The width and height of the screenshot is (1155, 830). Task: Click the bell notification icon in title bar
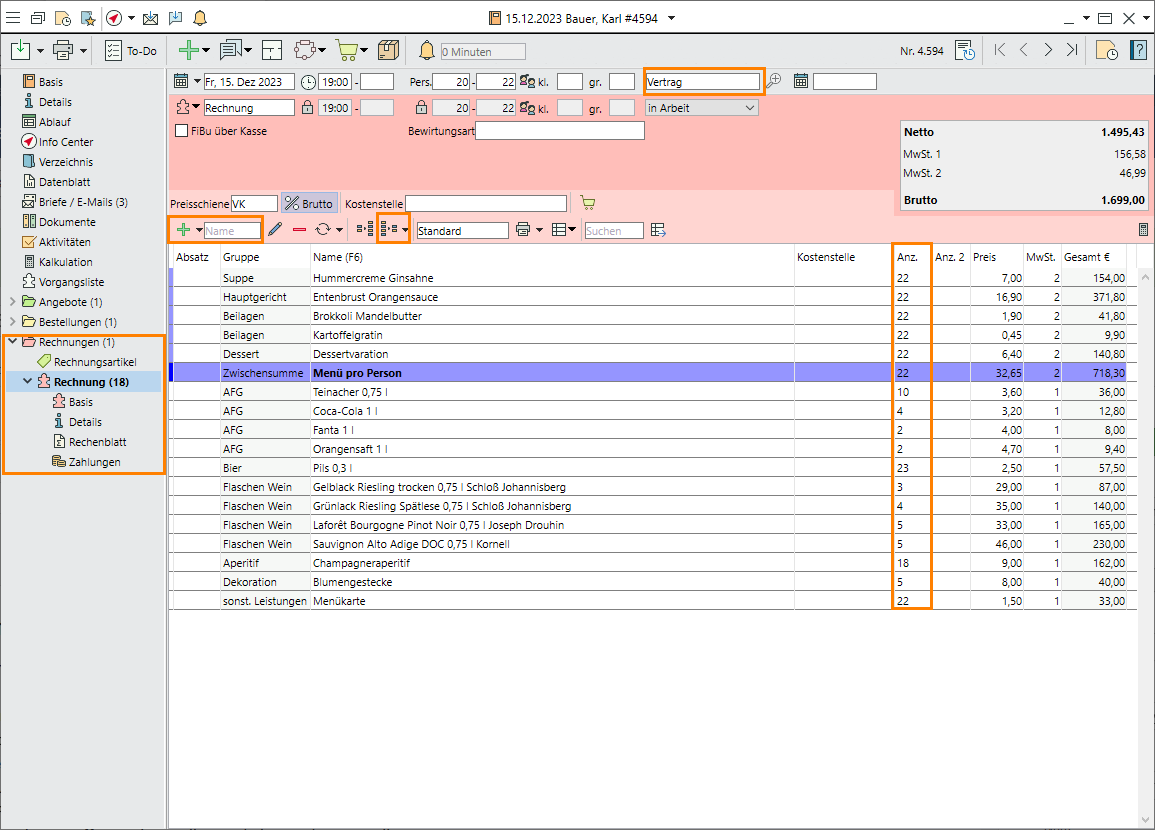click(200, 18)
